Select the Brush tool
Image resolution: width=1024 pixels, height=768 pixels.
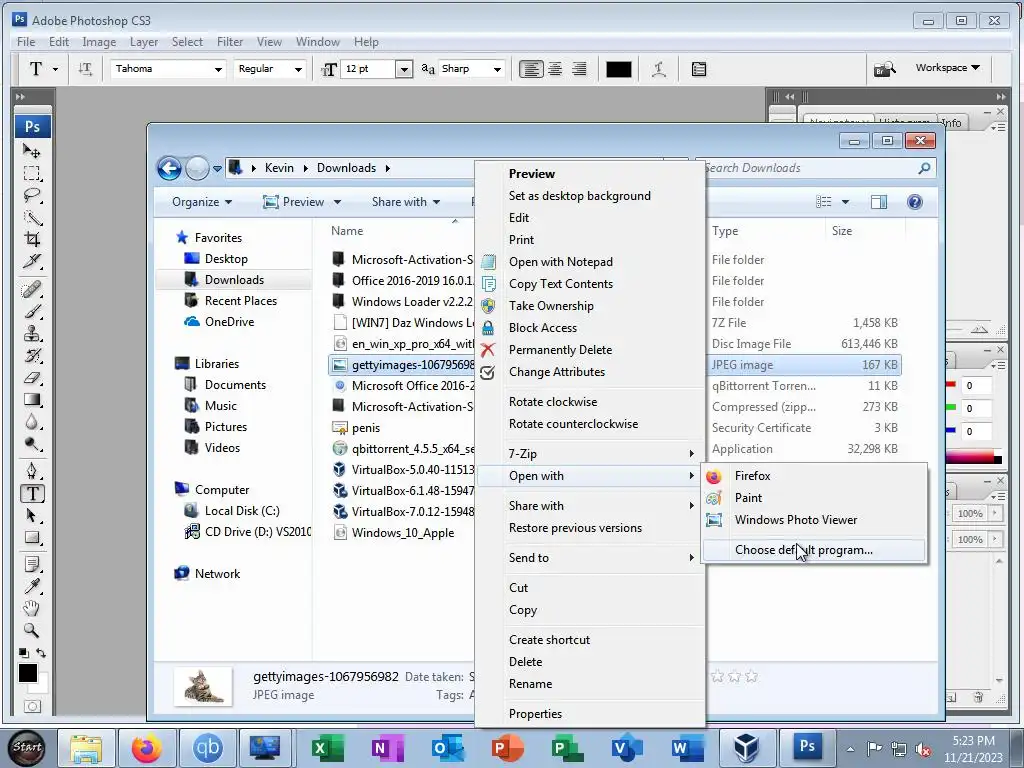pyautogui.click(x=32, y=311)
